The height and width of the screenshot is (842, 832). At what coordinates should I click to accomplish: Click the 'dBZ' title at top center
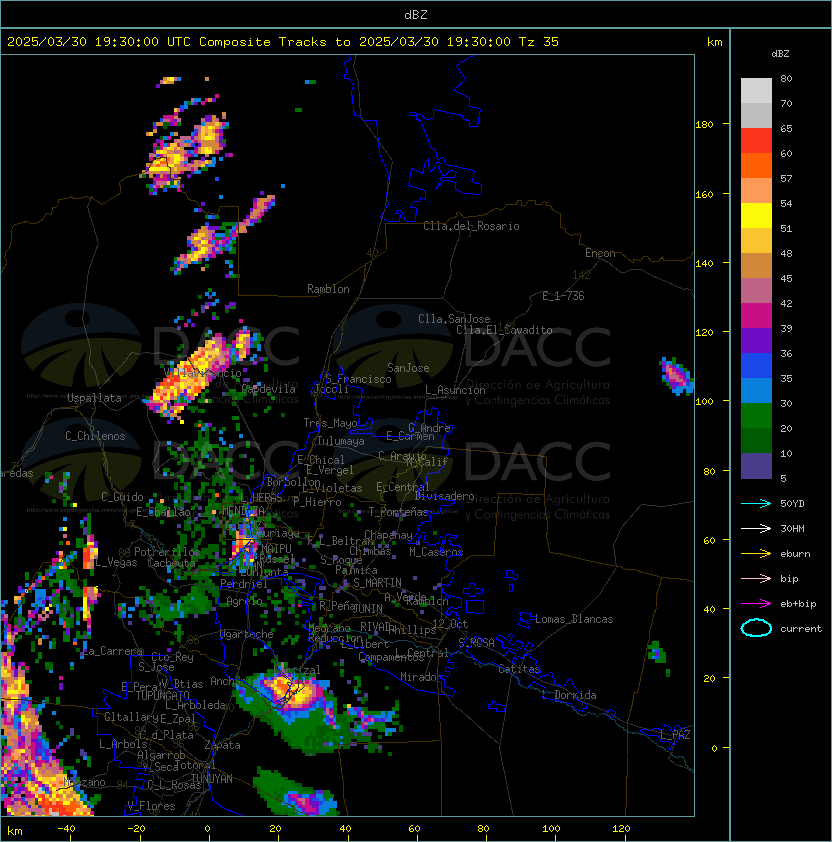pos(416,14)
